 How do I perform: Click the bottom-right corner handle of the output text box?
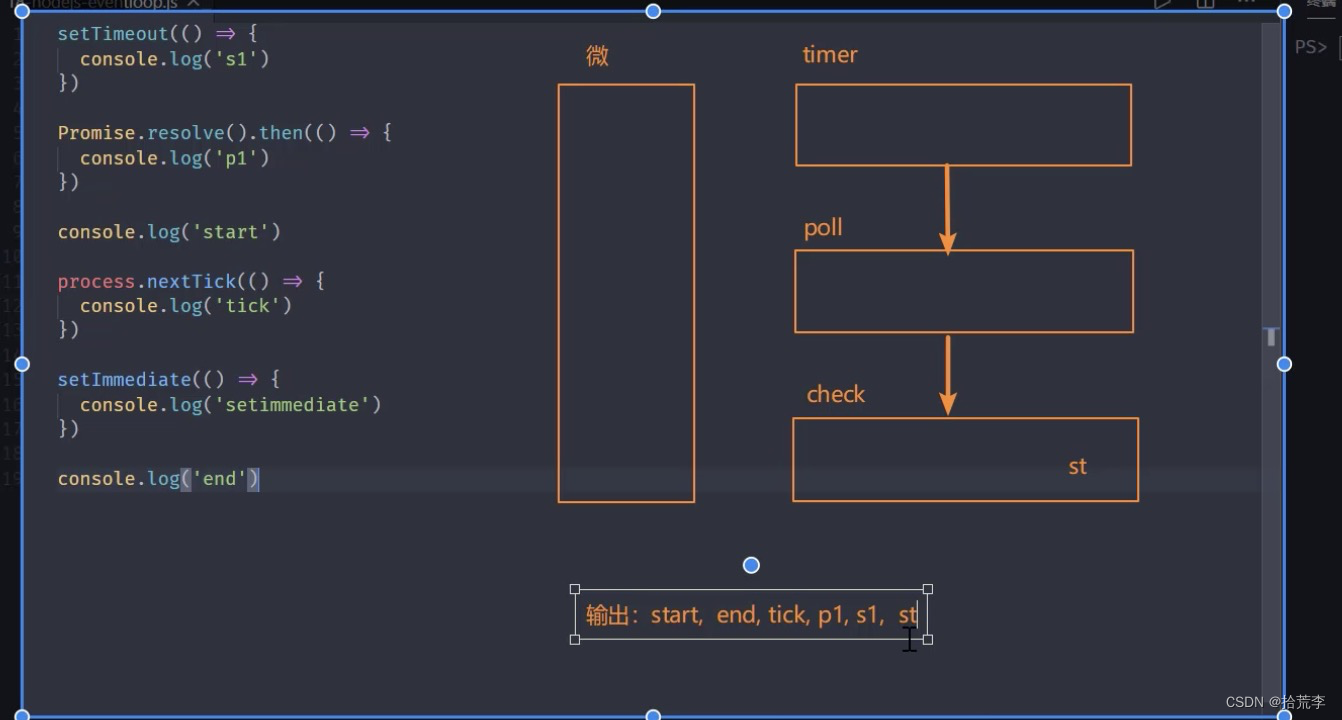[928, 639]
